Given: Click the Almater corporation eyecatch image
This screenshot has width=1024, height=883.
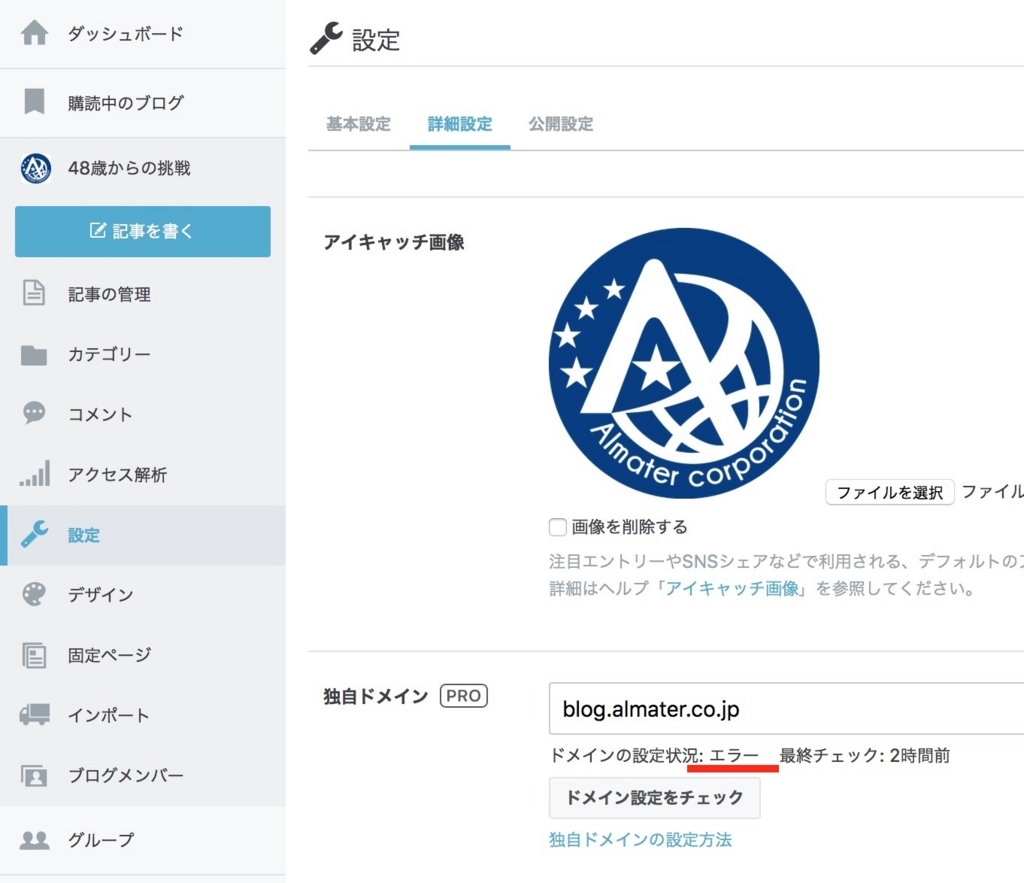Looking at the screenshot, I should (684, 363).
